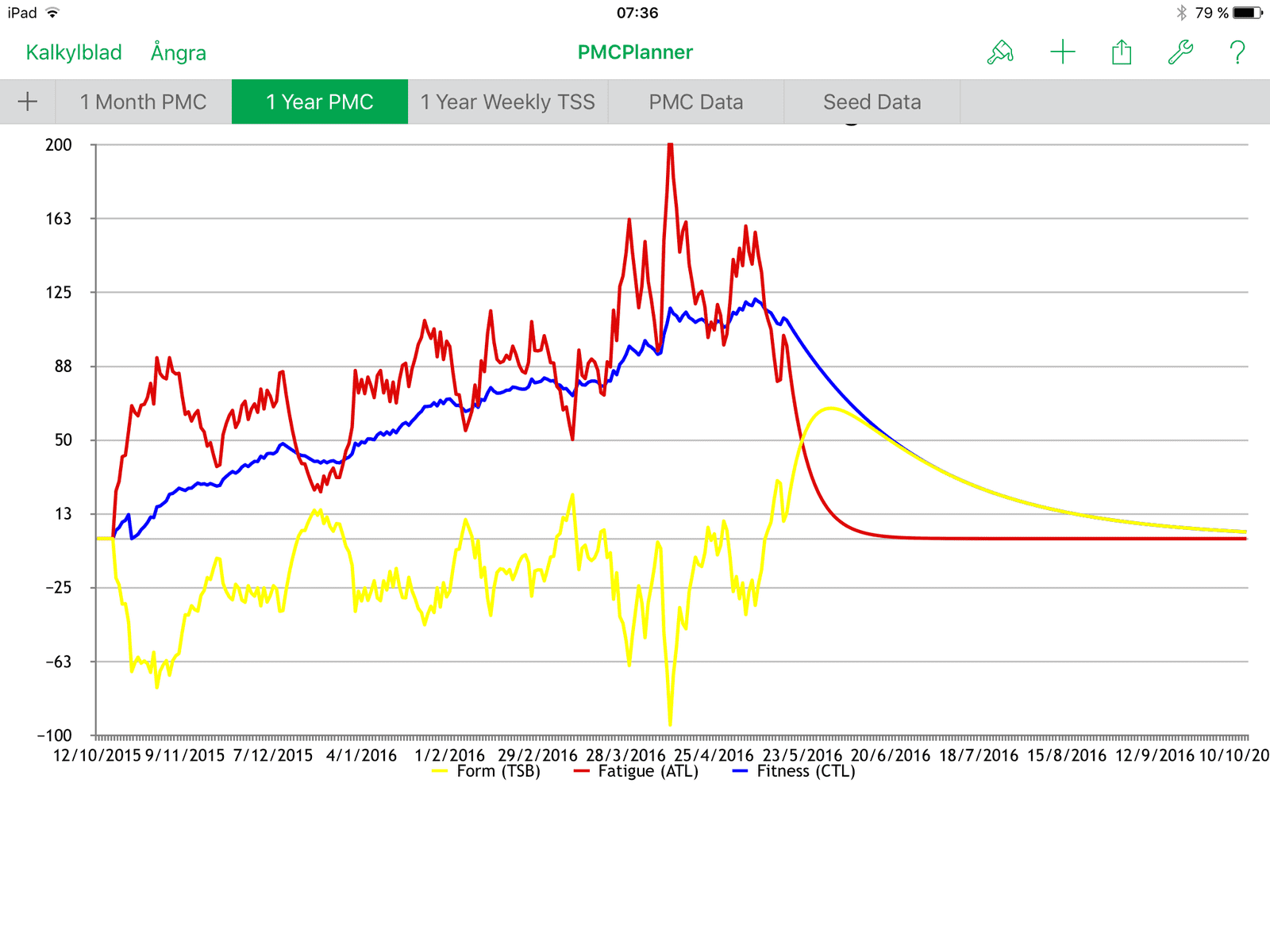Select the 1 Year Weekly TSS tab
This screenshot has width=1270, height=952.
pos(507,102)
